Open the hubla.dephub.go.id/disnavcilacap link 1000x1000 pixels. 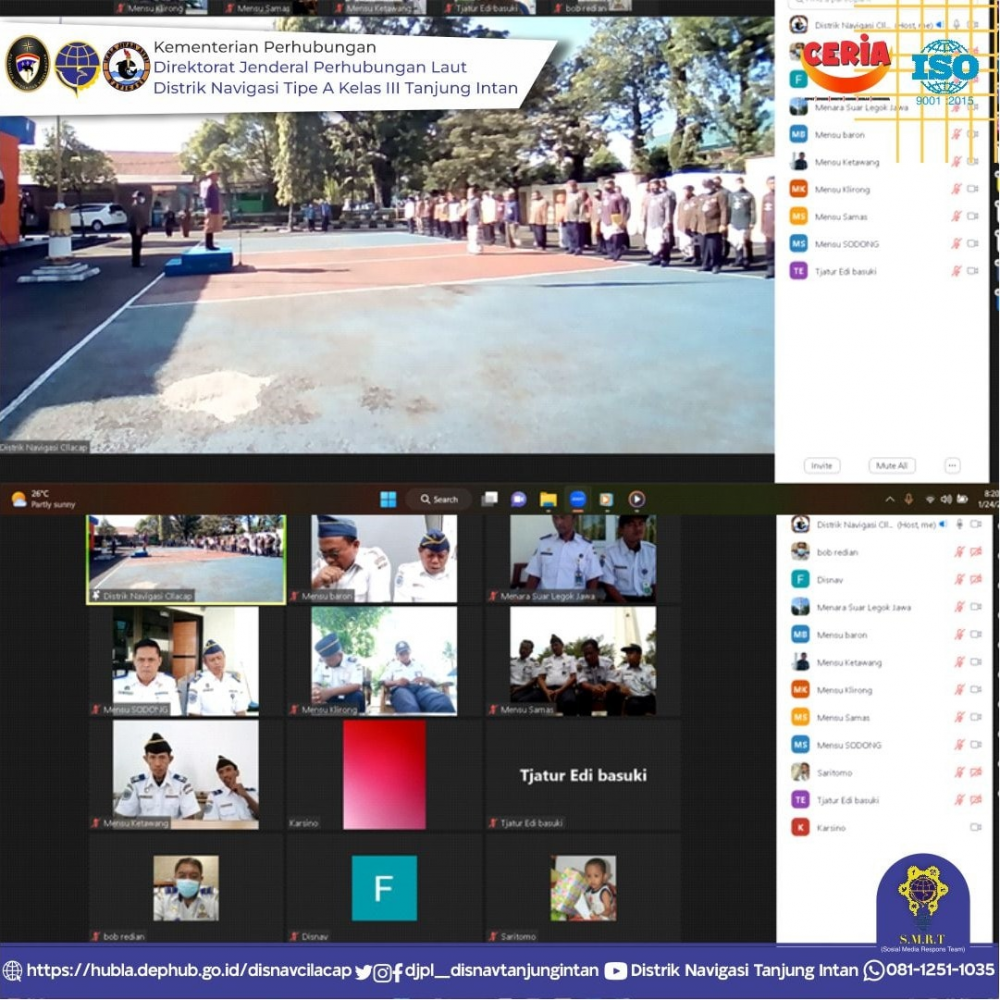[189, 971]
